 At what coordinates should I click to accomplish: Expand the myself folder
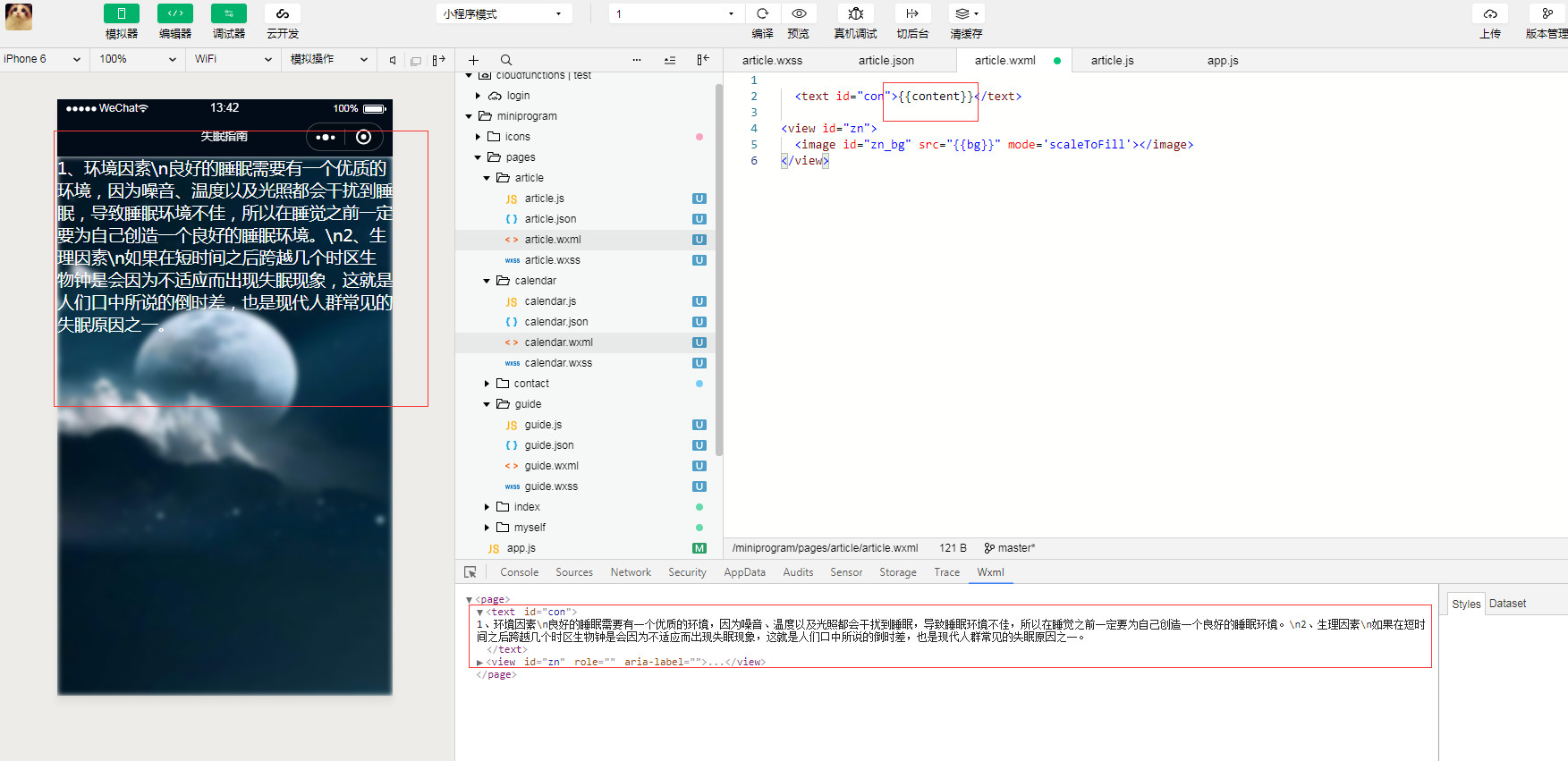point(487,528)
